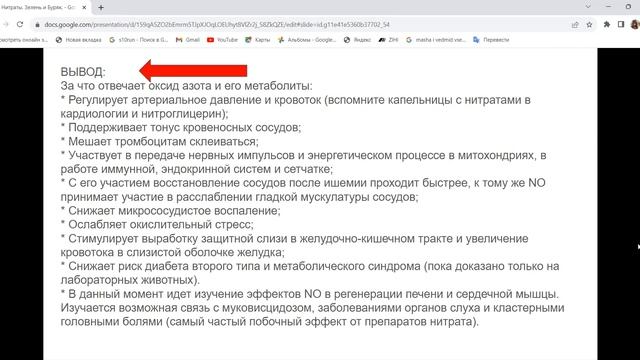Click the line 'Ослабляет окислительный стресс;'
The height and width of the screenshot is (360, 640).
point(157,224)
